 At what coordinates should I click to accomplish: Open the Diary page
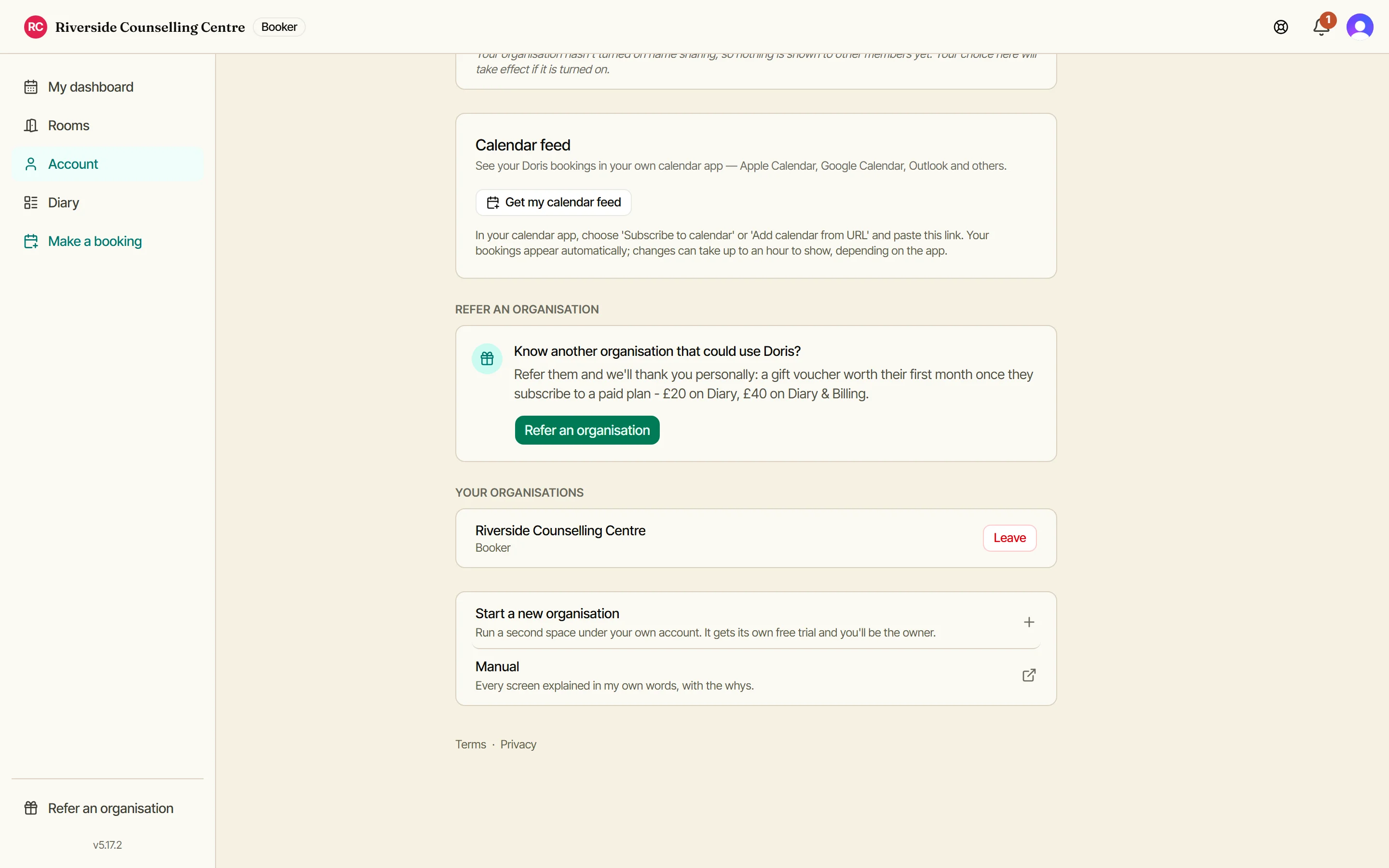click(x=108, y=203)
